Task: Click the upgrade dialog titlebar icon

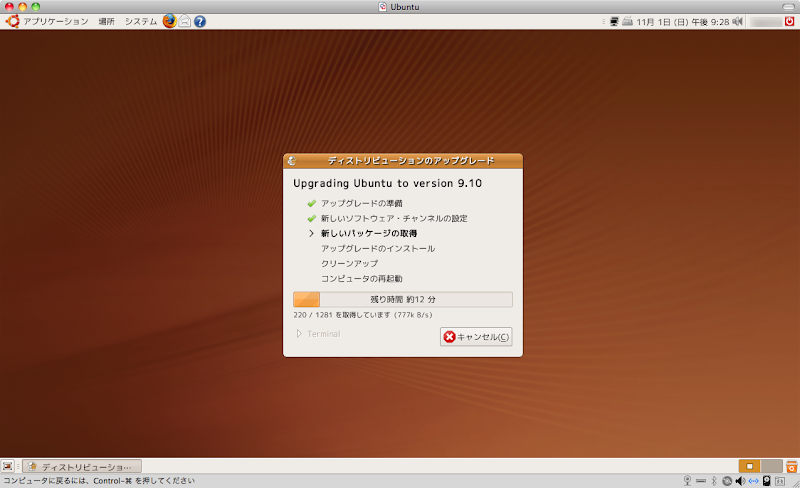Action: click(292, 161)
